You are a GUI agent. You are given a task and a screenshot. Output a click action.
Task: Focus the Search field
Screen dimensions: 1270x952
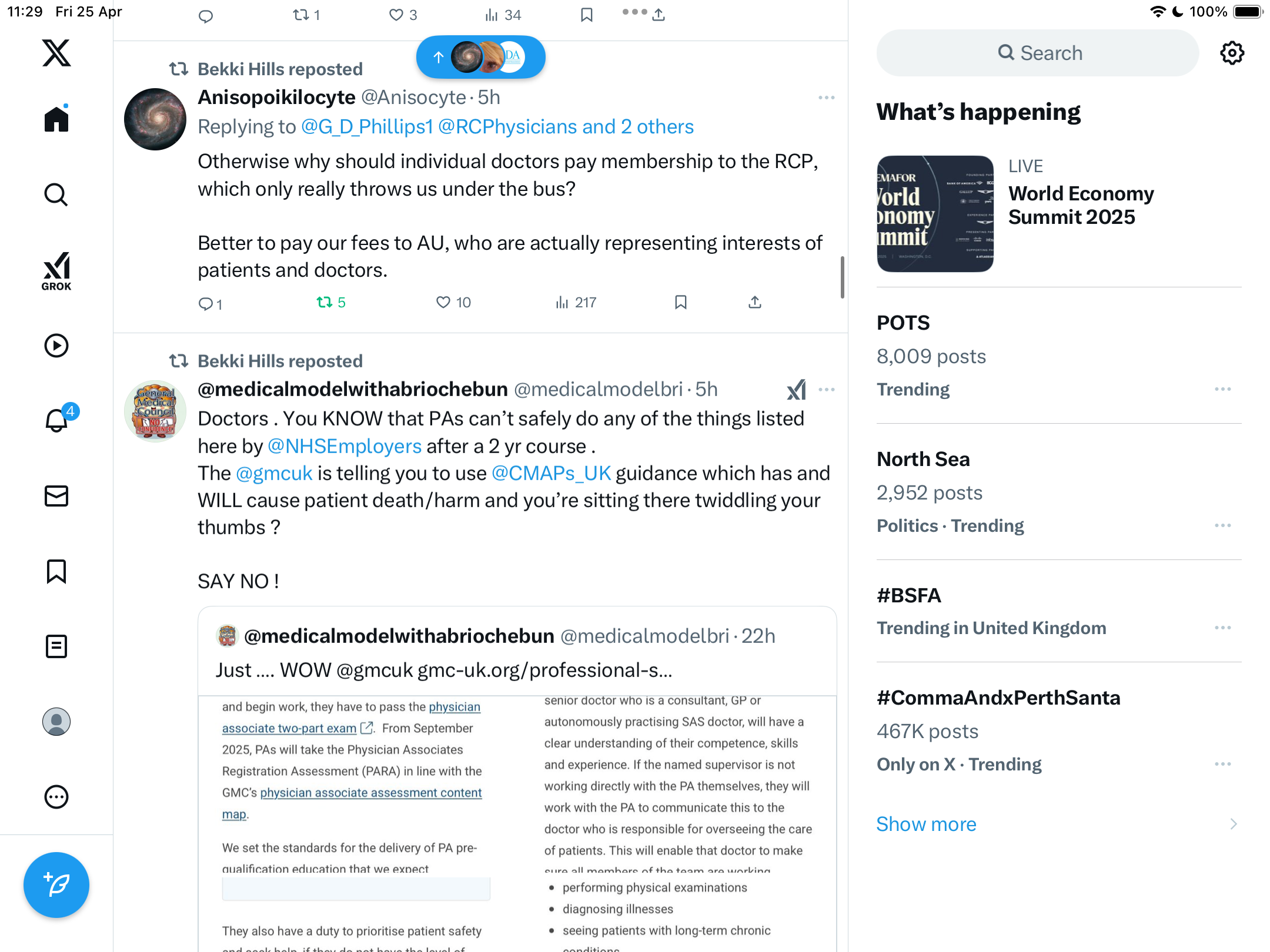1038,53
